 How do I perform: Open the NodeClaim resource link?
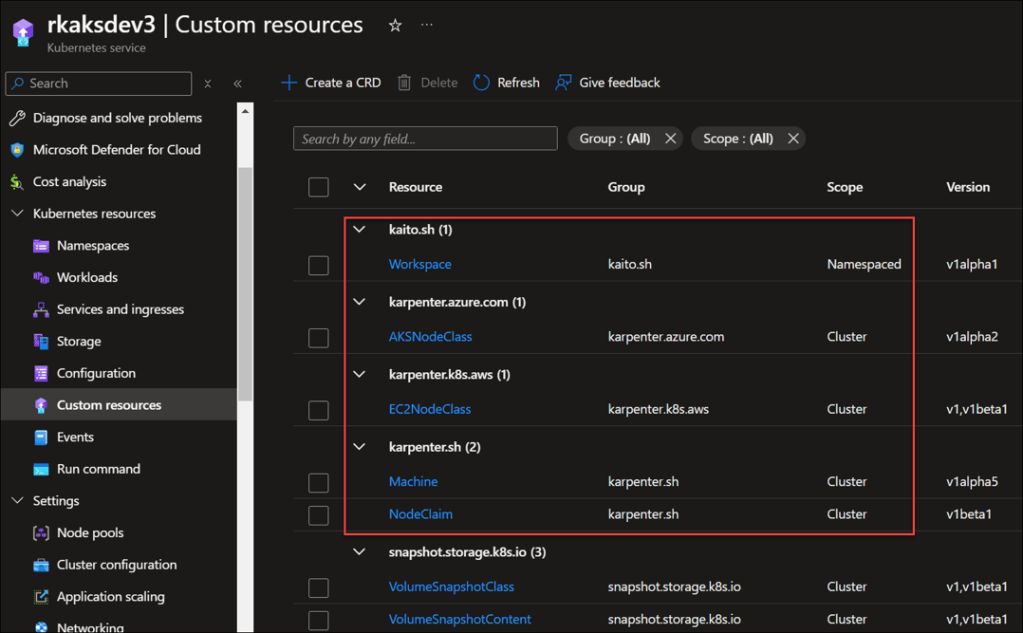coord(420,514)
